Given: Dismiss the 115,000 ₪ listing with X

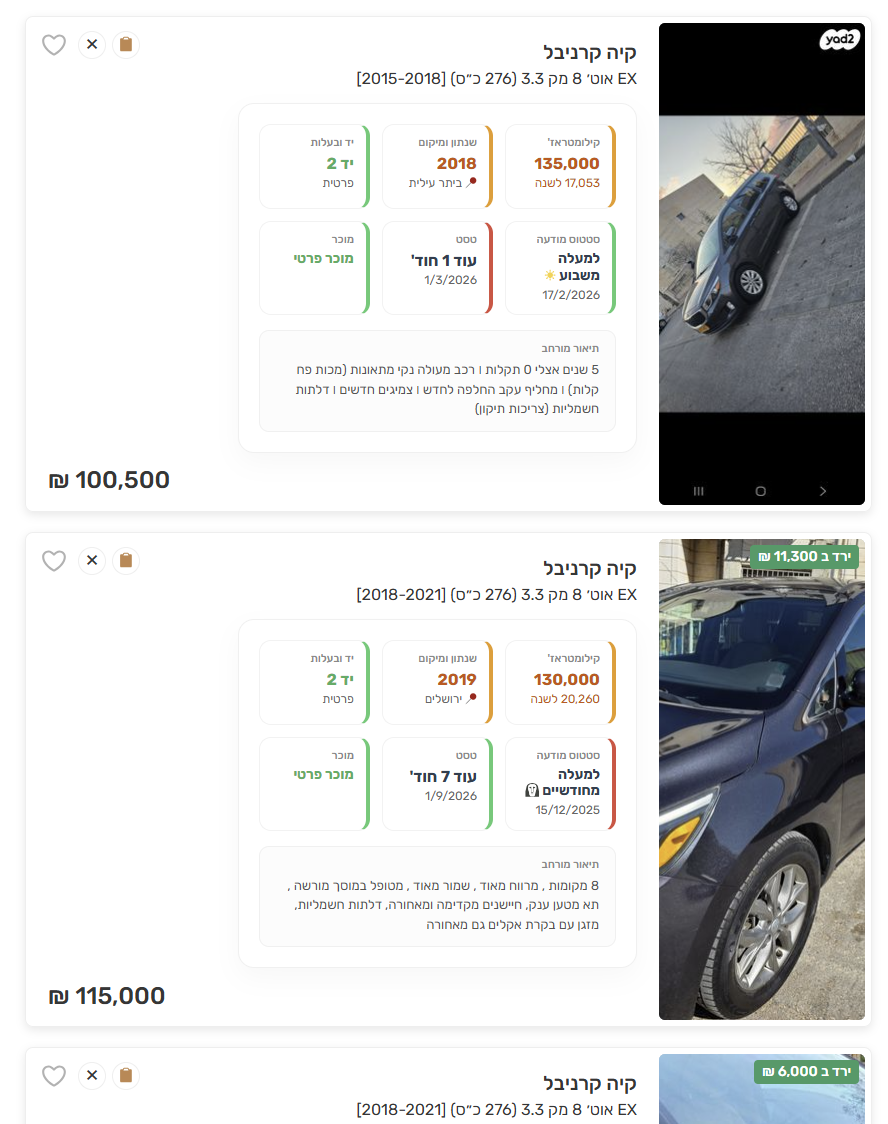Looking at the screenshot, I should pyautogui.click(x=92, y=561).
